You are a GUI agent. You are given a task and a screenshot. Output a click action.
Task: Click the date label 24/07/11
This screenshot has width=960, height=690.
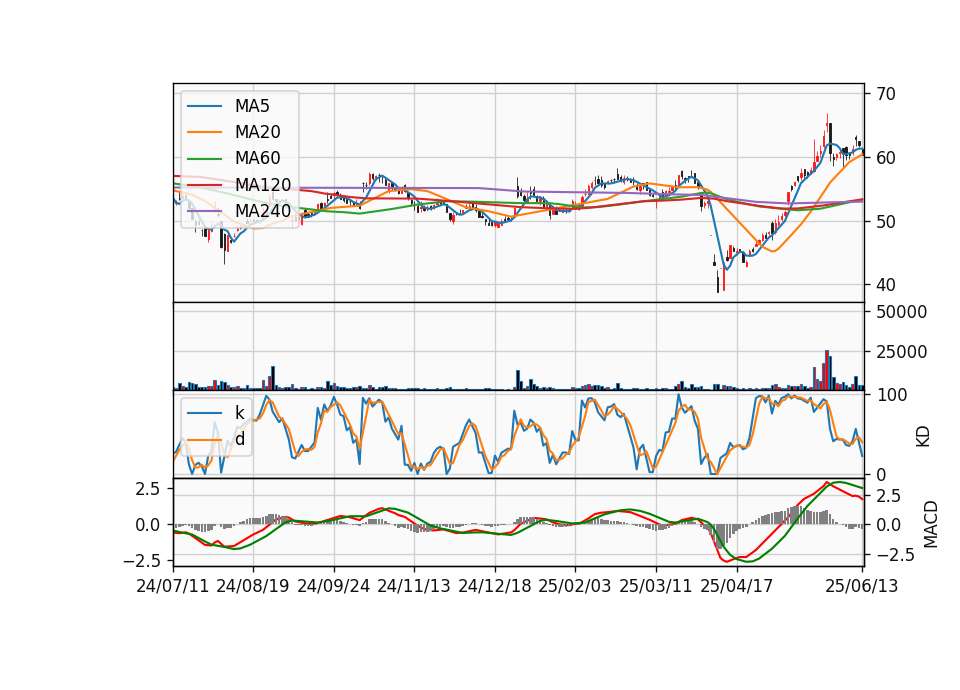click(173, 586)
